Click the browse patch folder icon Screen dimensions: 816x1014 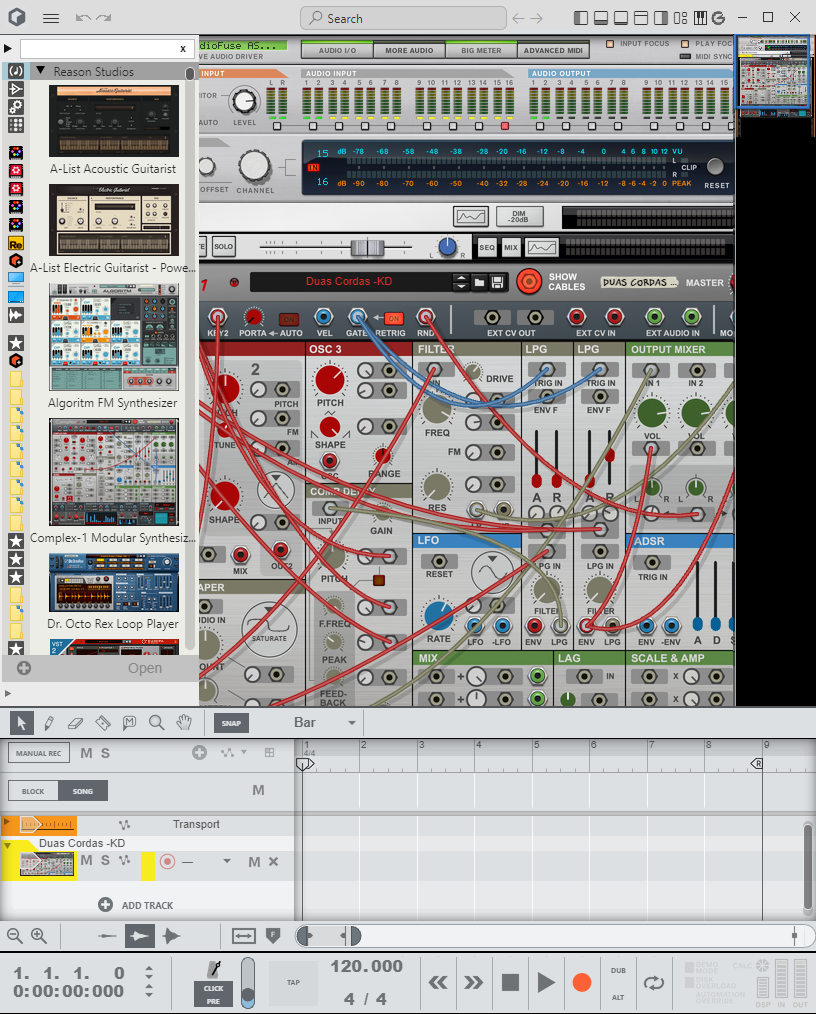[x=479, y=283]
